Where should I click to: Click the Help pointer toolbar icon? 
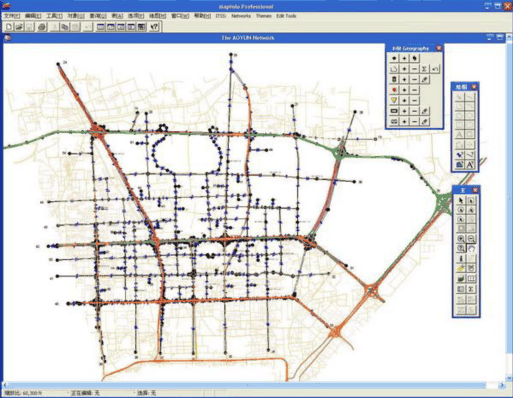(154, 27)
